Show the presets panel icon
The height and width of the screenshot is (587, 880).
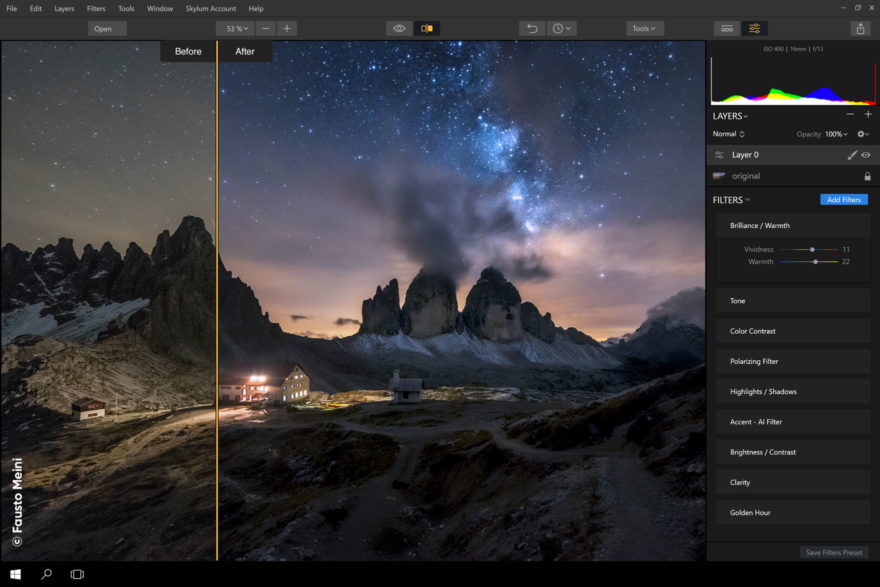tap(727, 28)
